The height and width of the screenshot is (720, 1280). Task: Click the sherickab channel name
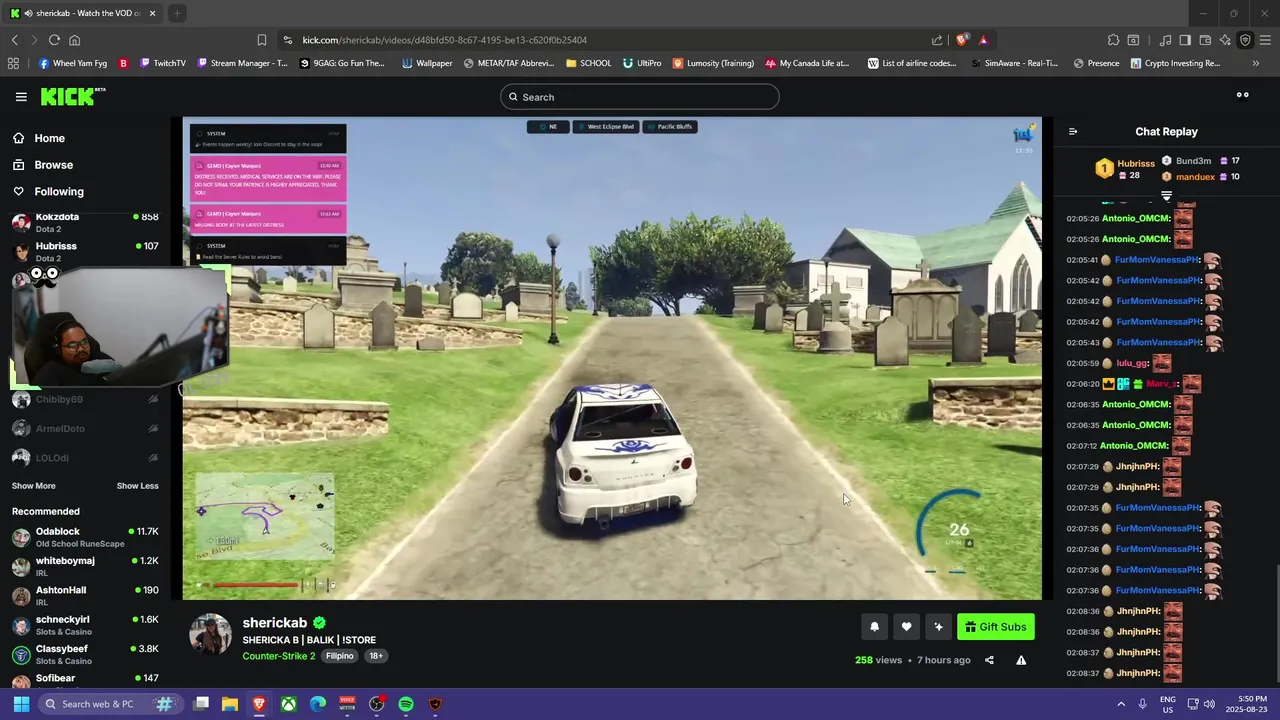click(x=274, y=623)
